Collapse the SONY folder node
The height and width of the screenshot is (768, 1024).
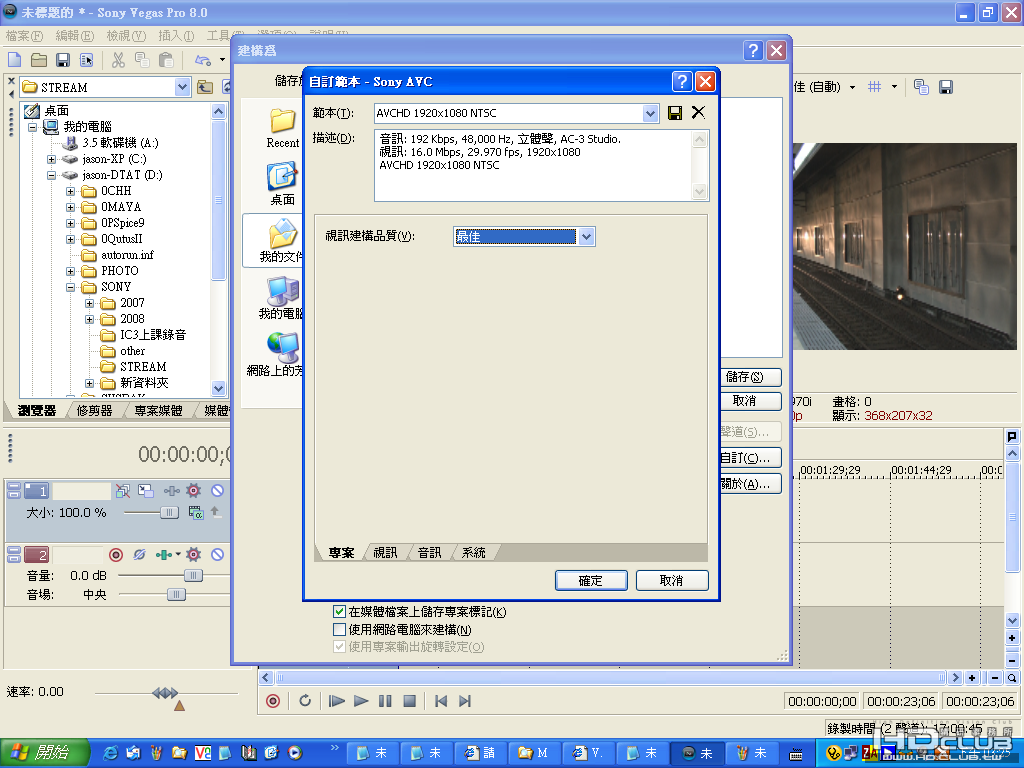pyautogui.click(x=71, y=287)
